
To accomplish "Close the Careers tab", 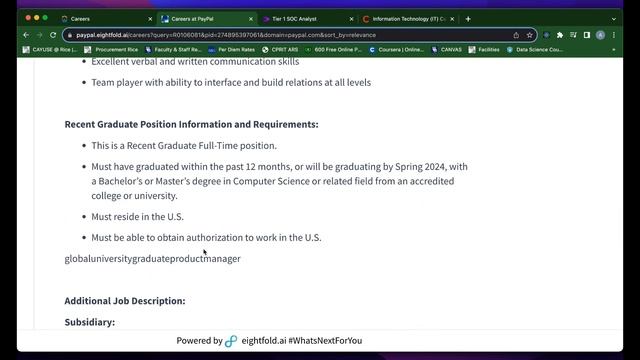I will coord(150,19).
